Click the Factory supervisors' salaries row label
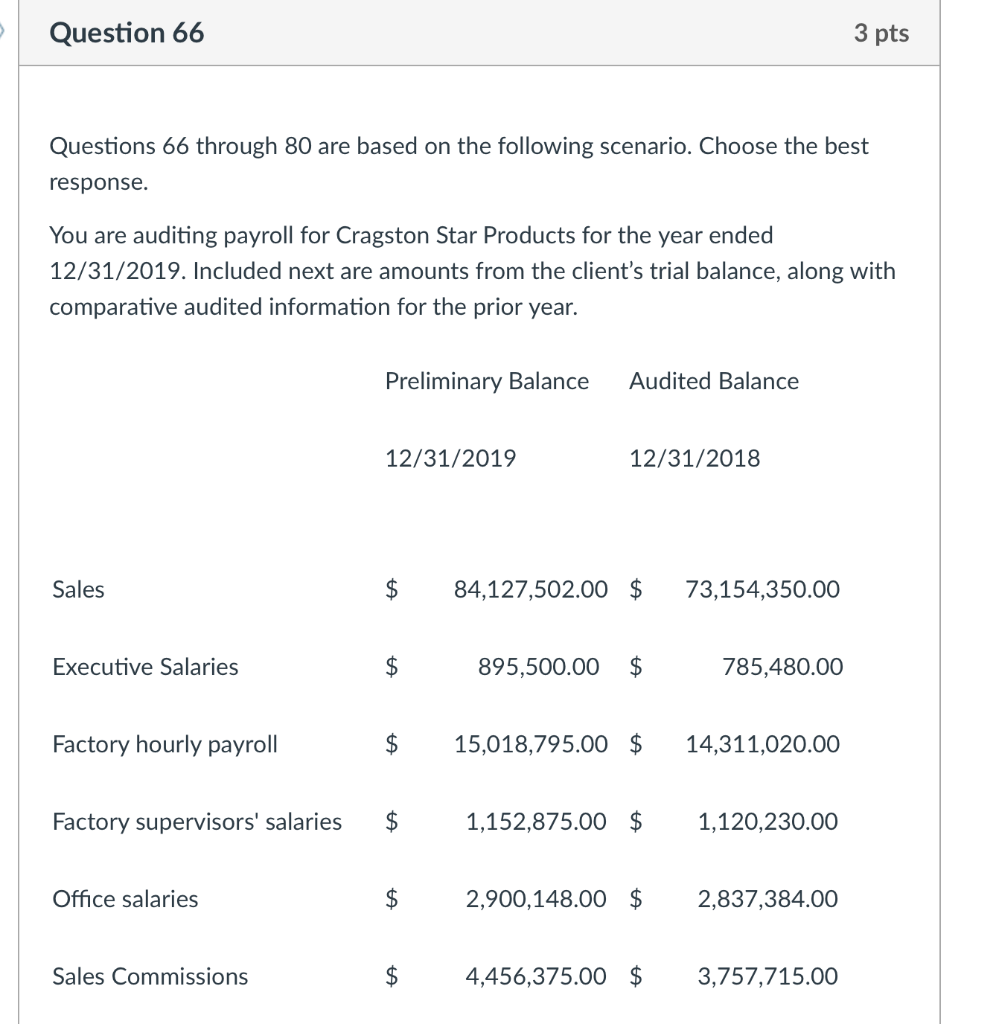Viewport: 996px width, 1024px height. 197,822
